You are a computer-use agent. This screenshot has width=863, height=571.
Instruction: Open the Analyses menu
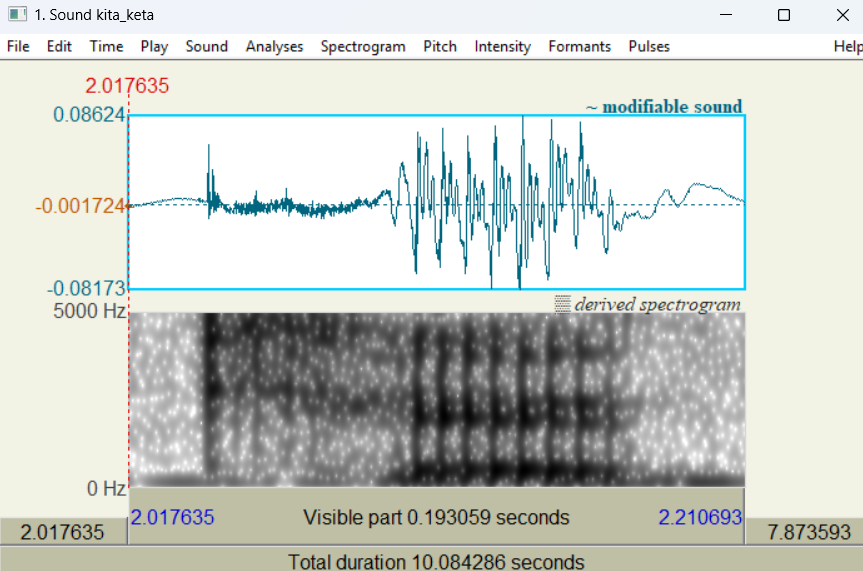pos(274,47)
